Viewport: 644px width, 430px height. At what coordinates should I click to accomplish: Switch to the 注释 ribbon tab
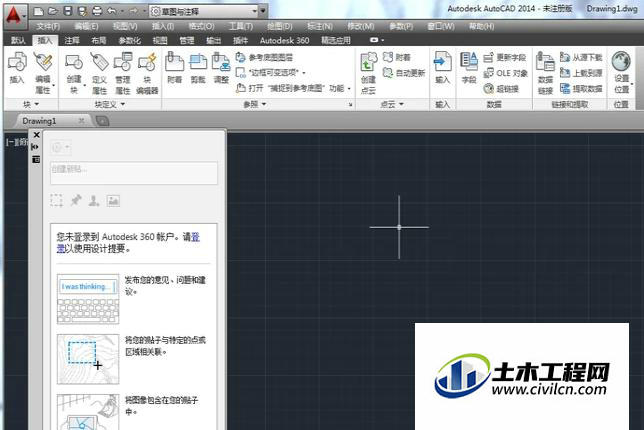coord(72,40)
